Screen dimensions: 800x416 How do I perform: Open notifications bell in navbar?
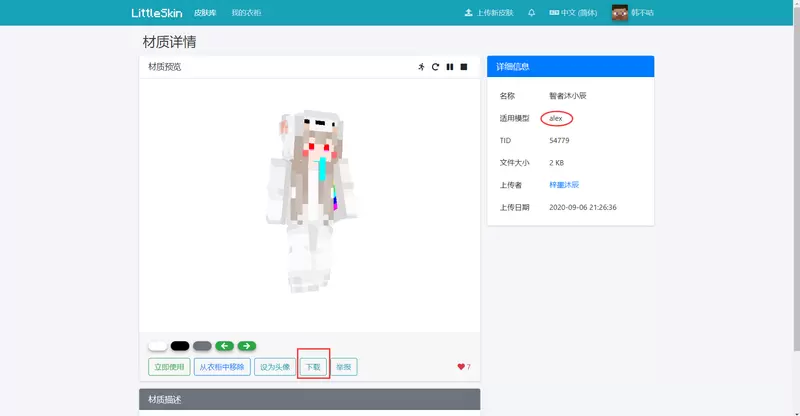click(532, 13)
